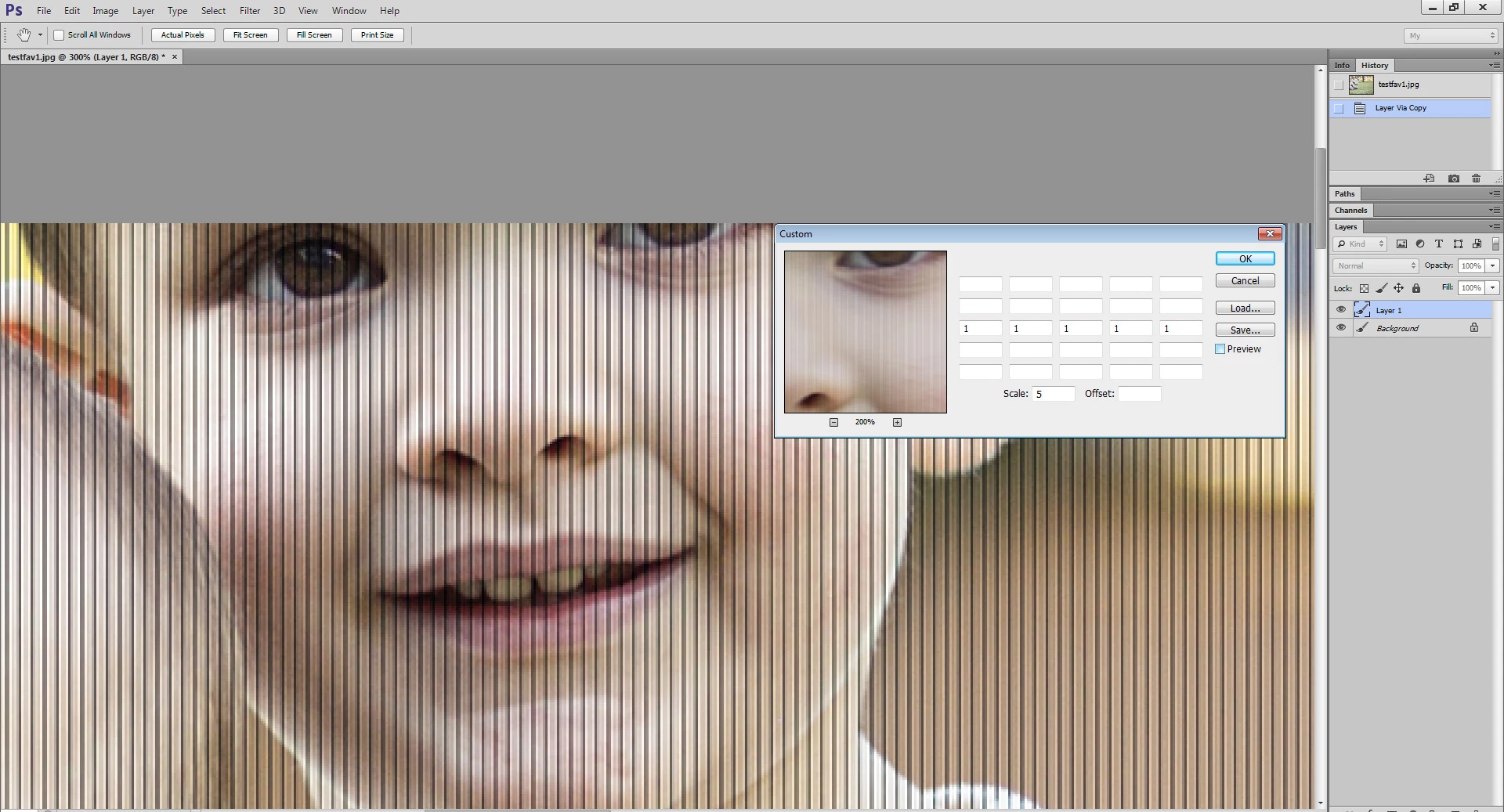Set history brush source to testfav1.jpg snapshot
Screen dimensions: 1504x812
(x=1339, y=85)
